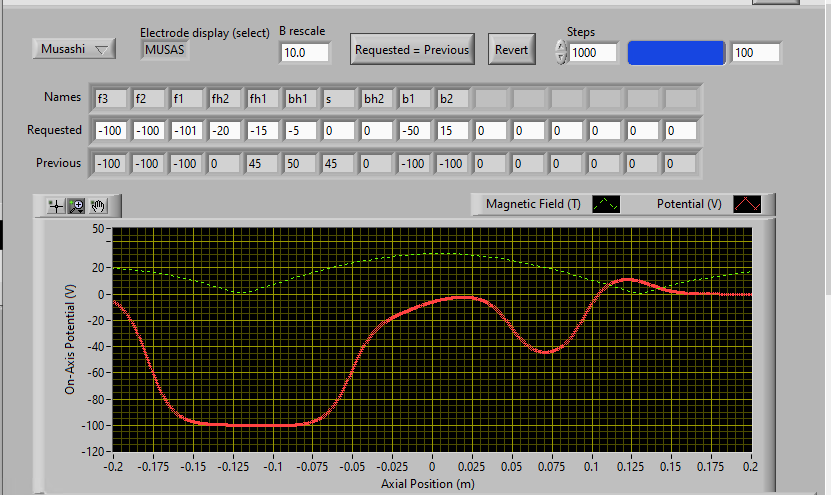Viewport: 831px width, 495px height.
Task: Click Requested value -100 for f3
Action: [x=111, y=130]
